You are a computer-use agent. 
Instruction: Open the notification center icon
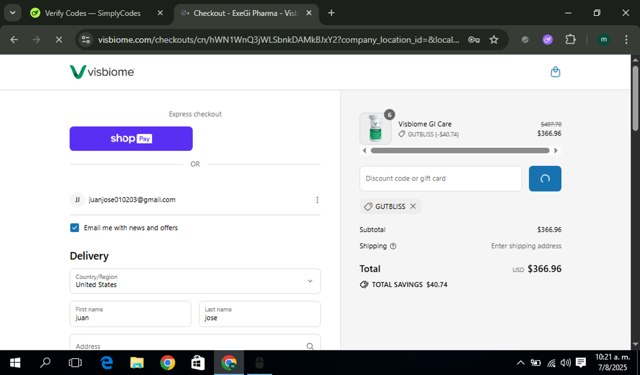[x=581, y=362]
